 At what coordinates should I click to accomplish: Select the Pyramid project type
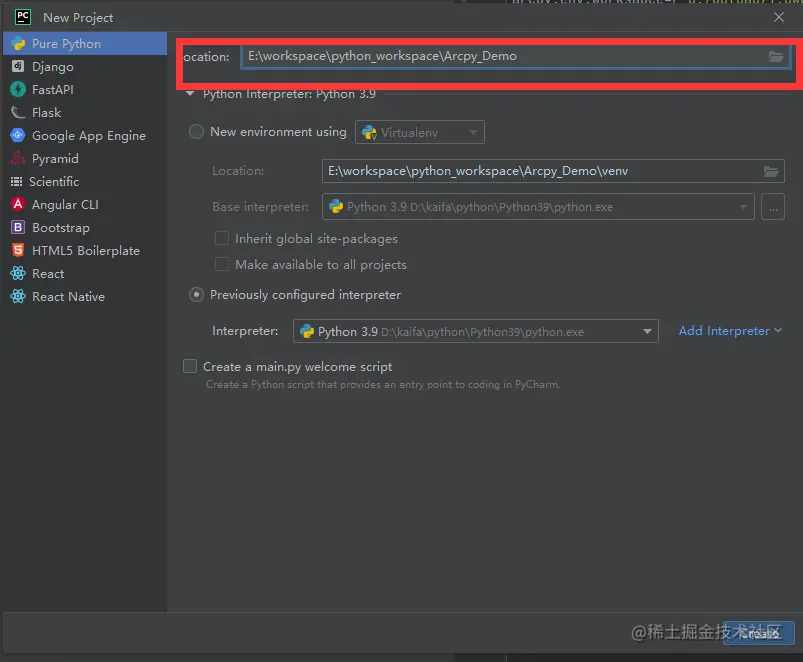[85, 159]
